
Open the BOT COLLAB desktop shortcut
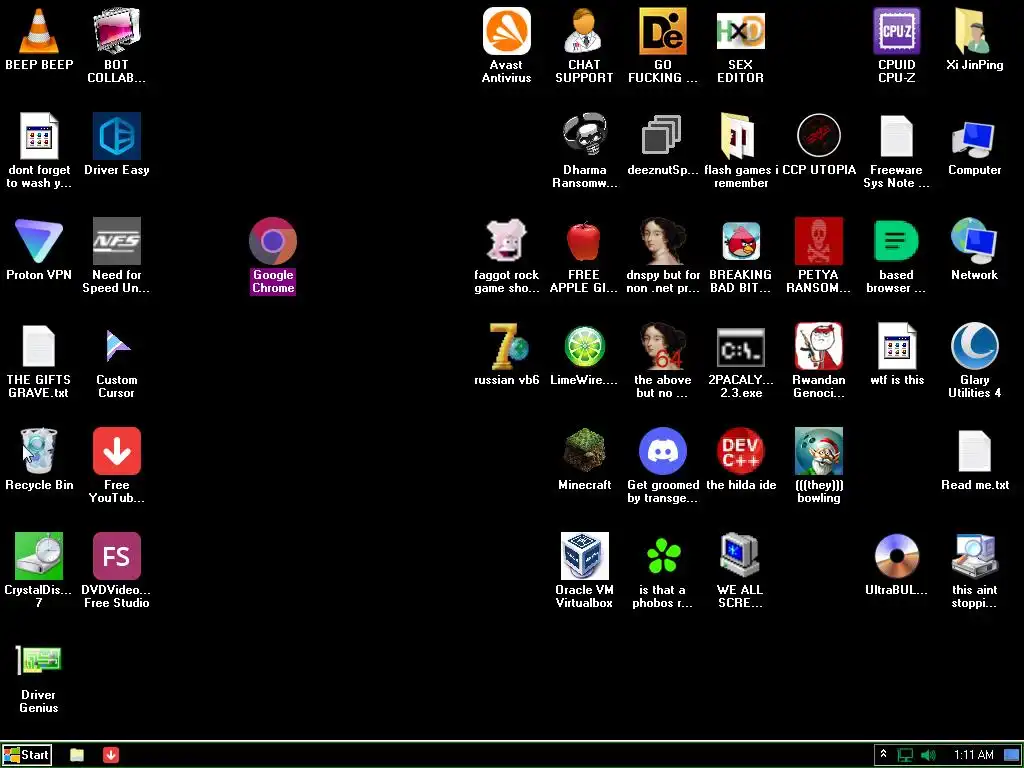point(116,31)
